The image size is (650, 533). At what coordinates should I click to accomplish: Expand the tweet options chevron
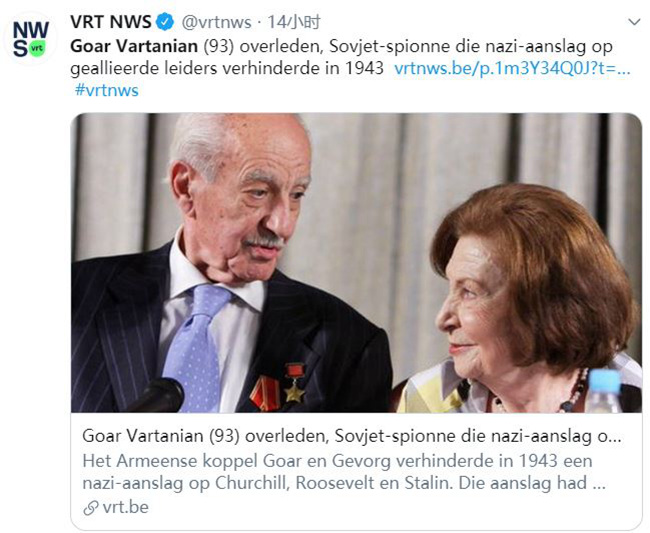(634, 22)
